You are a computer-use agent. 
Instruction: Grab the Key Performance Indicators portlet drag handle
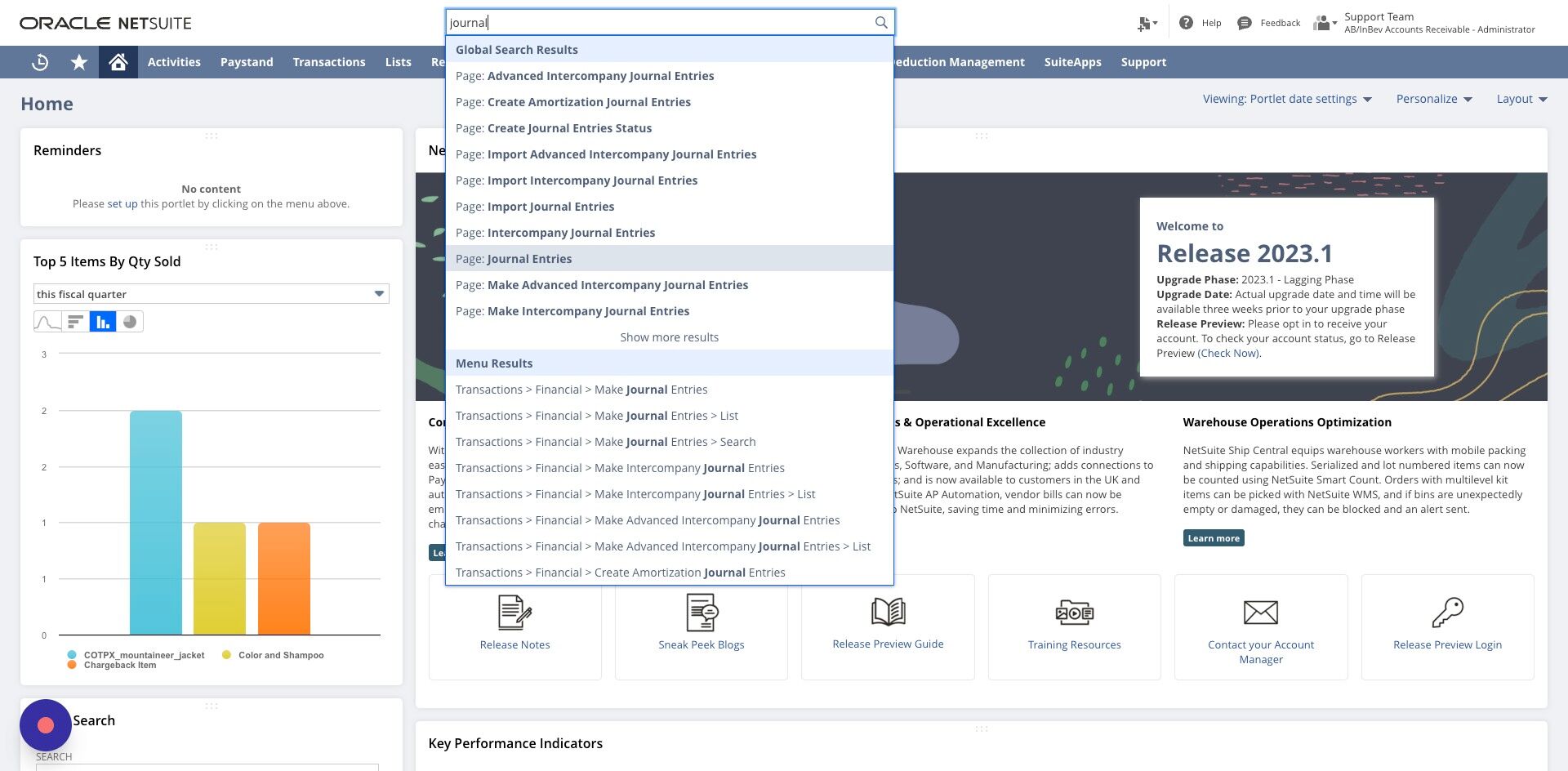[x=982, y=729]
